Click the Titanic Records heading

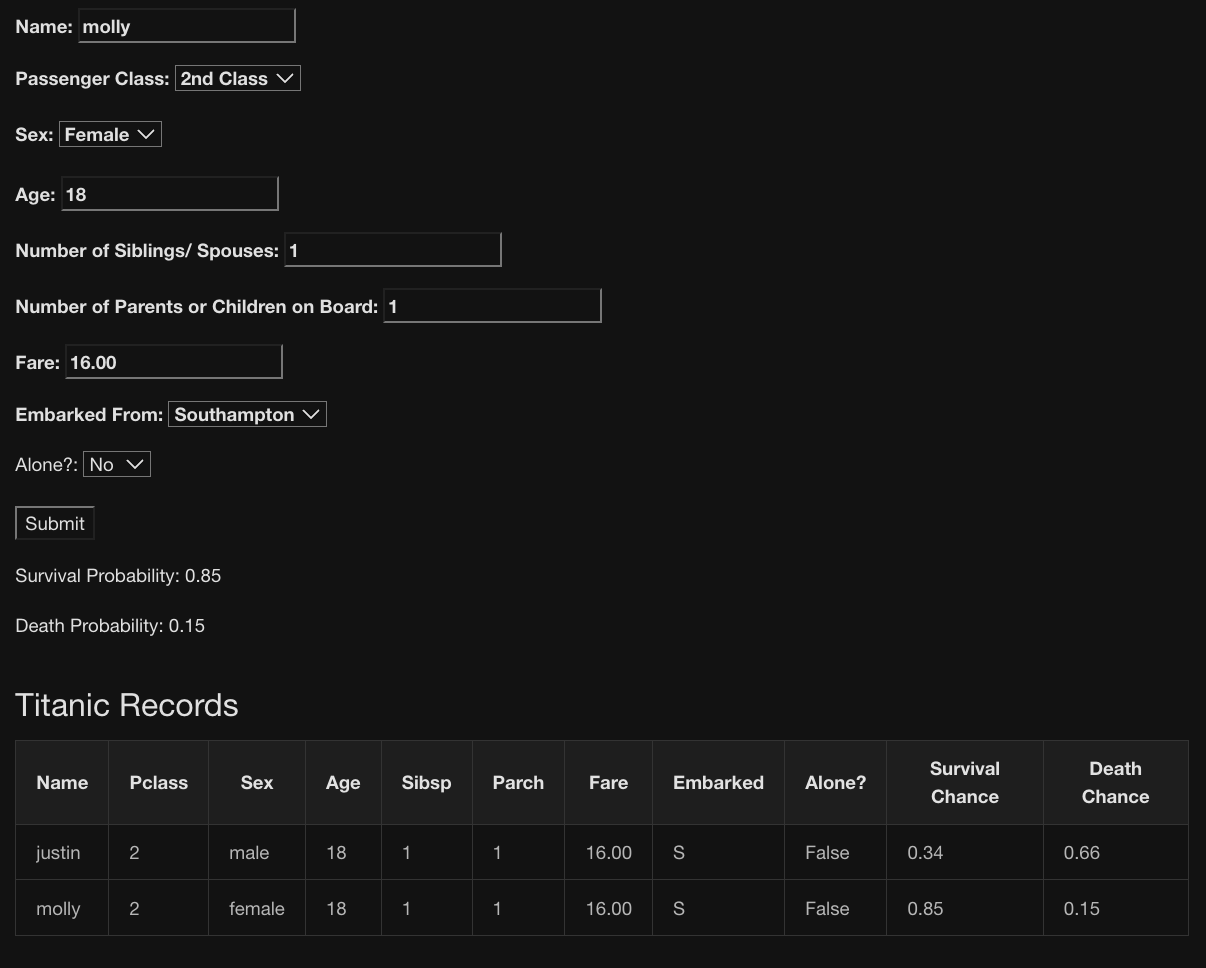coord(127,705)
